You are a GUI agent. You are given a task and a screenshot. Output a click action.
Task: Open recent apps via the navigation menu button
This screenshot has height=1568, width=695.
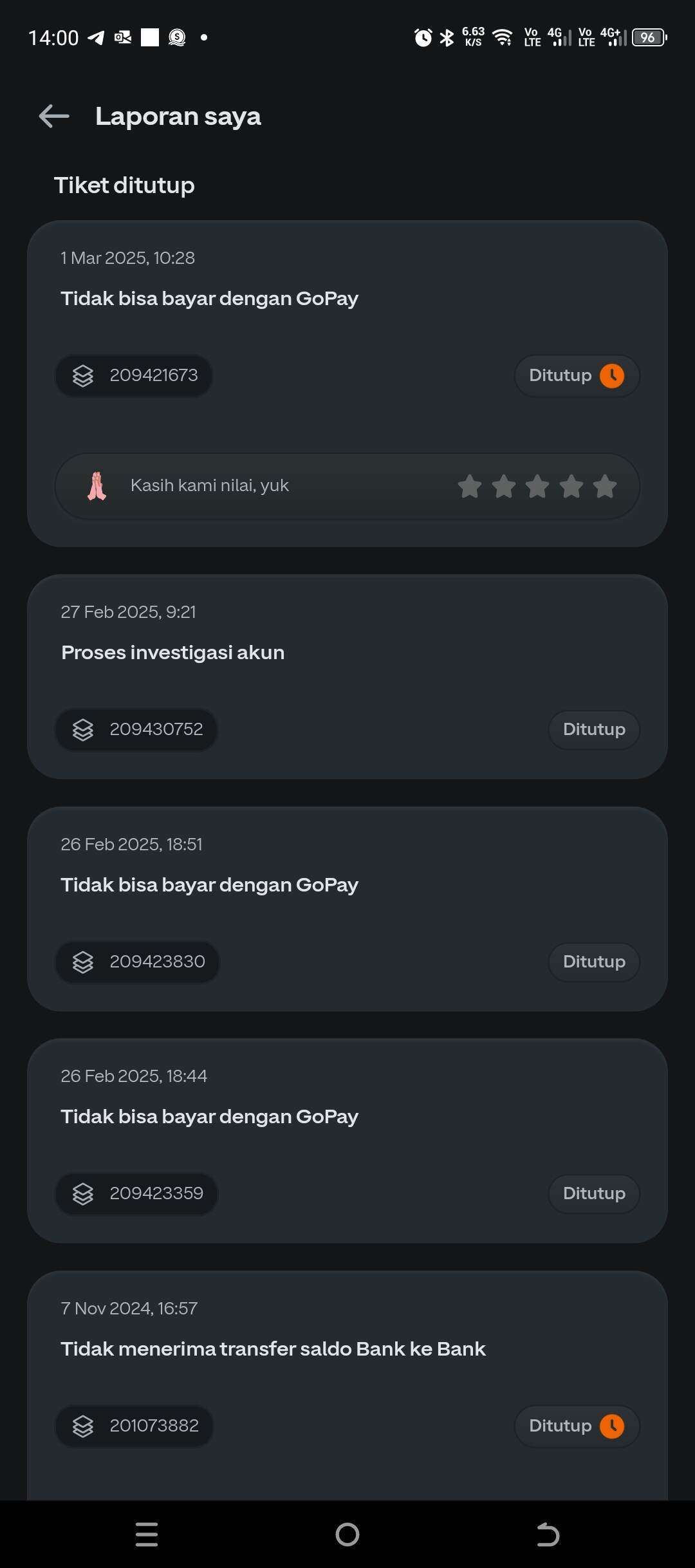[147, 1535]
